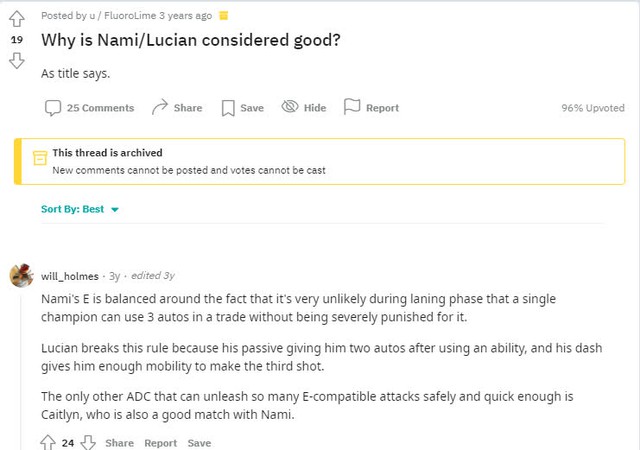Downvote will_holmes' comment
Screen dimensions: 640x450
pos(88,442)
